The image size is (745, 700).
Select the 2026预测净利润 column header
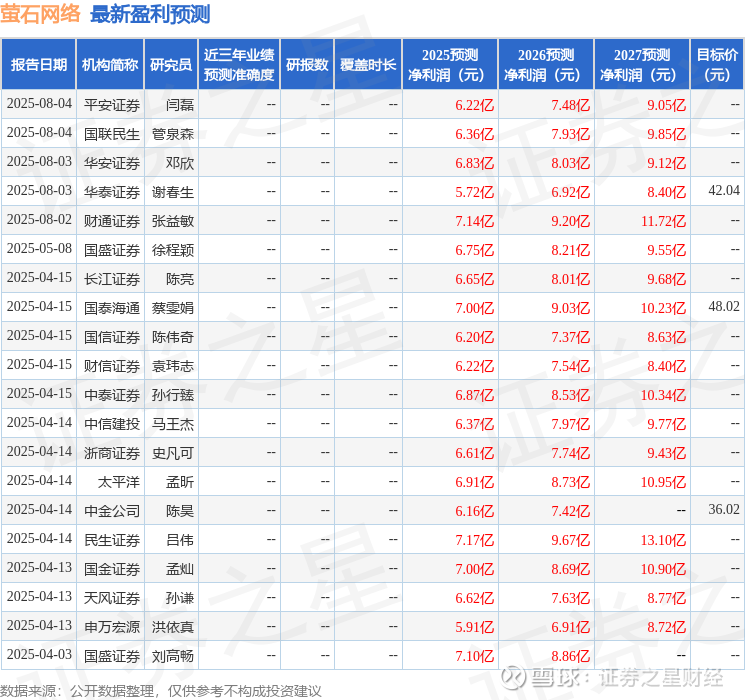pos(546,65)
